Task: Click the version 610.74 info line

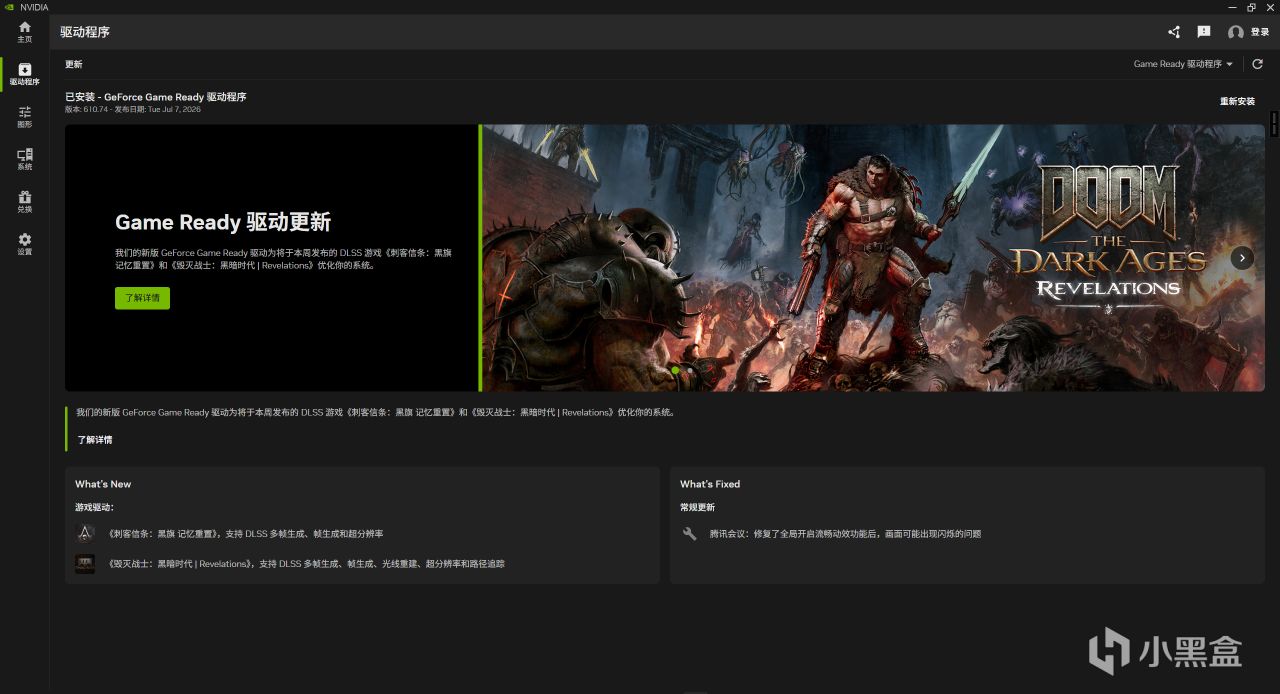Action: coord(133,109)
